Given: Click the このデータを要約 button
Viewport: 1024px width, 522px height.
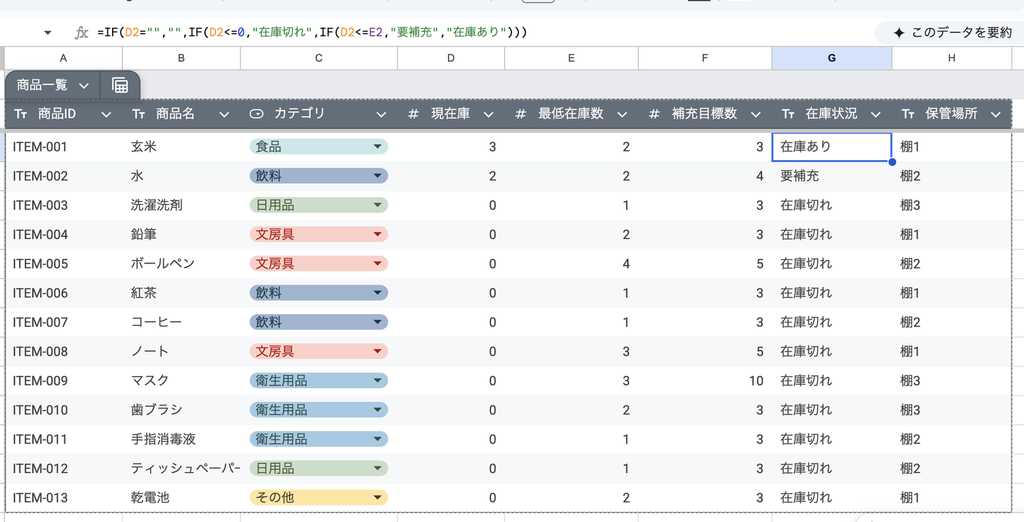Looking at the screenshot, I should coord(950,33).
